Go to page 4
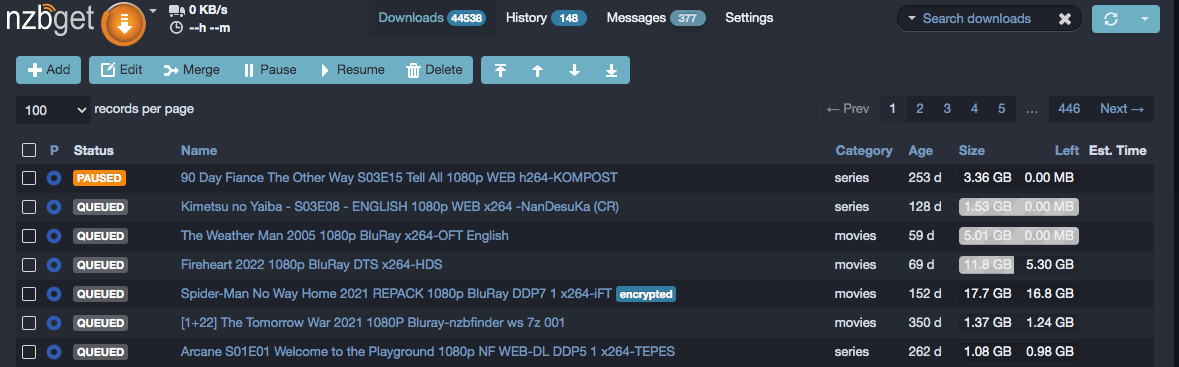Viewport: 1179px width, 367px height. [974, 109]
